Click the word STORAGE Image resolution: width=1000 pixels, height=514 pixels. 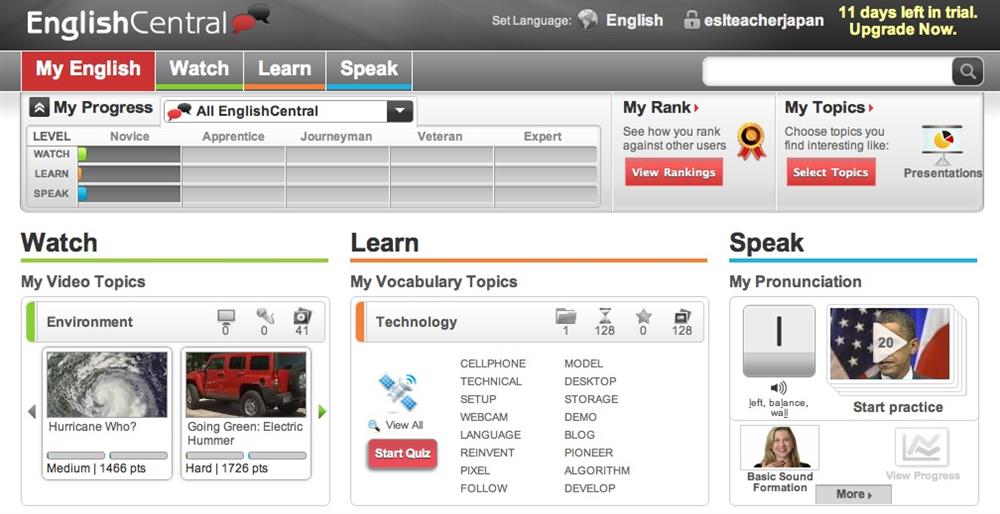(591, 399)
